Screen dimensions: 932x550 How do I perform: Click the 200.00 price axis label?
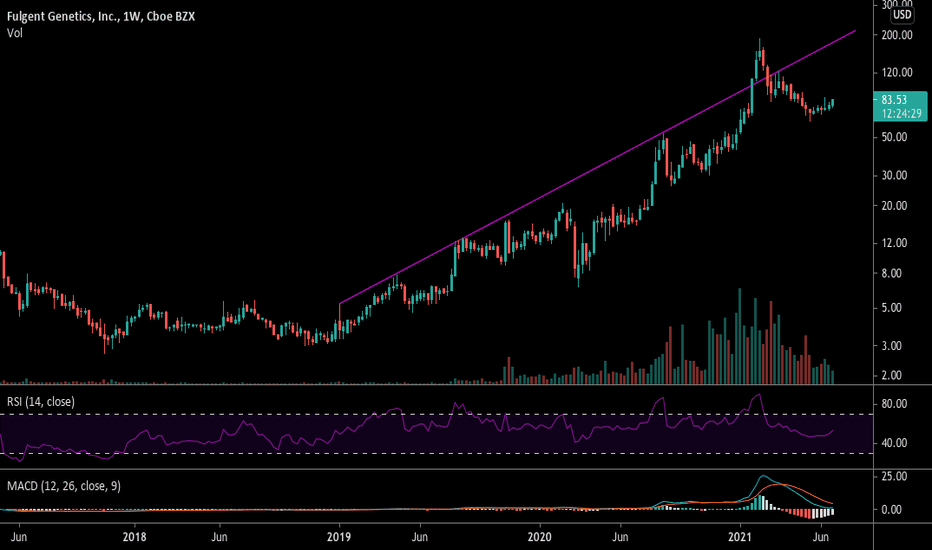897,35
